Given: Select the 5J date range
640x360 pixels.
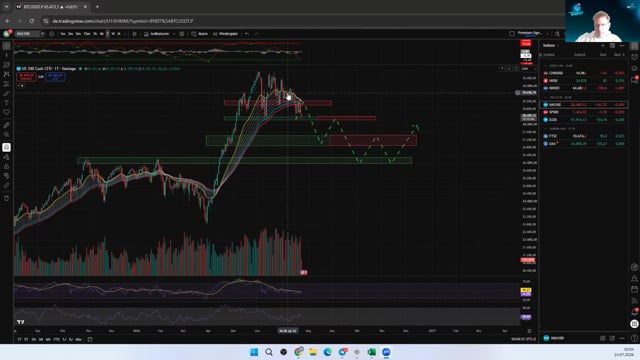Looking at the screenshot, I should [71, 339].
